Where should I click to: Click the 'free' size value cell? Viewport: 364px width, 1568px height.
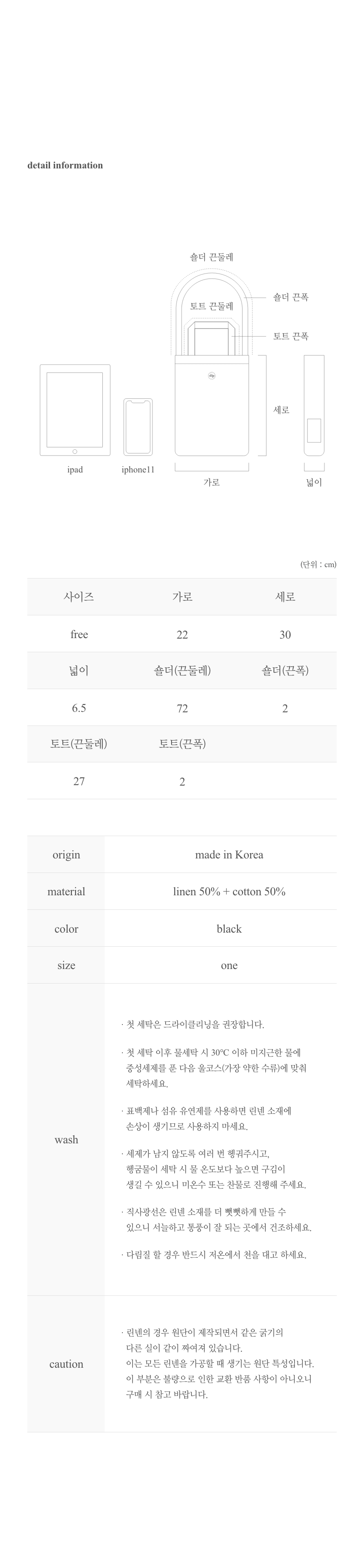(79, 634)
